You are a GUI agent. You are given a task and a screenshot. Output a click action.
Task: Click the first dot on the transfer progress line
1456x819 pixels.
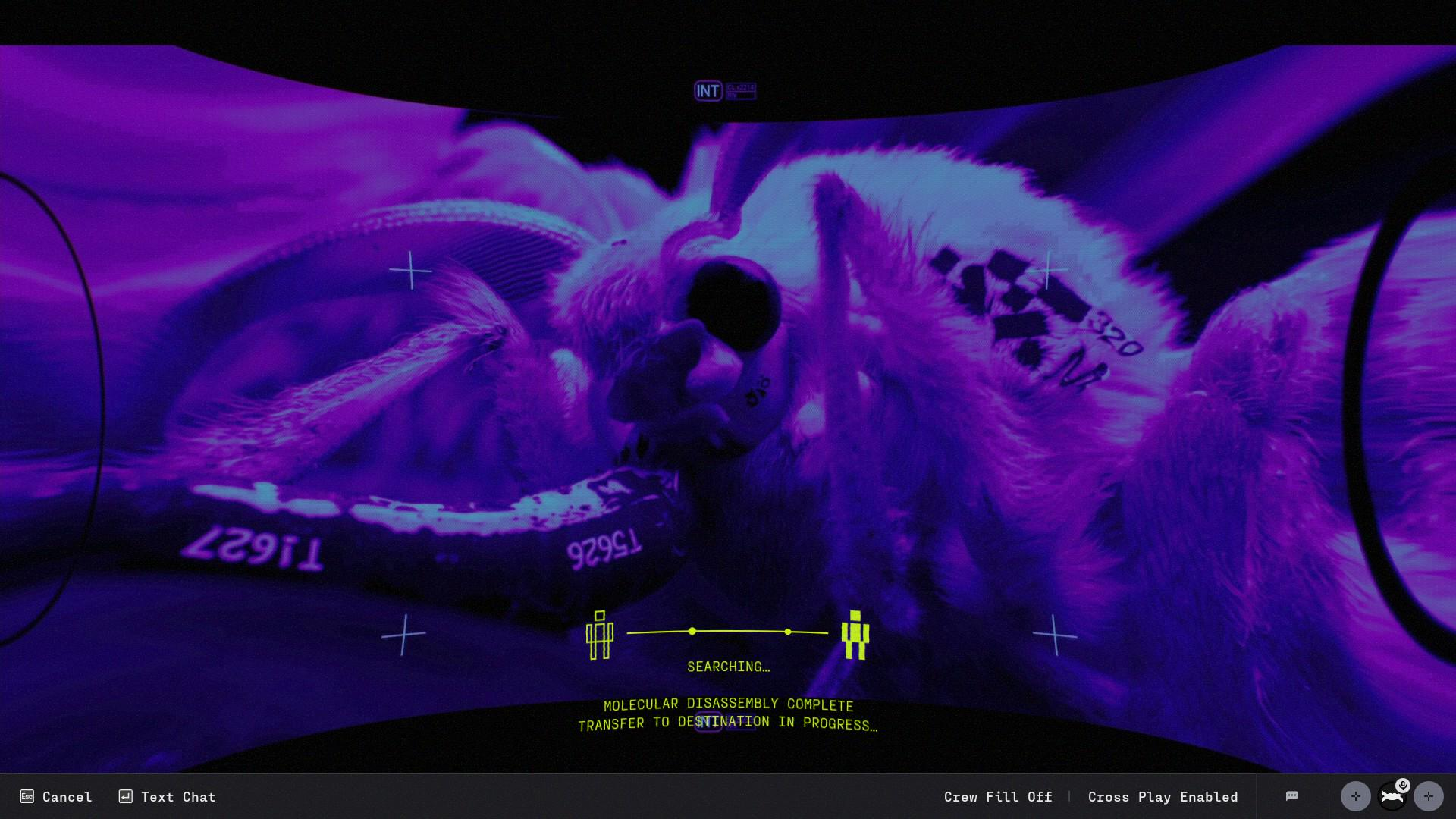[692, 631]
